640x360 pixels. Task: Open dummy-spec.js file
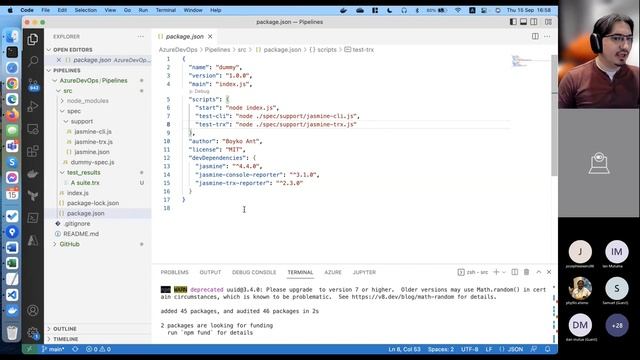pyautogui.click(x=92, y=162)
